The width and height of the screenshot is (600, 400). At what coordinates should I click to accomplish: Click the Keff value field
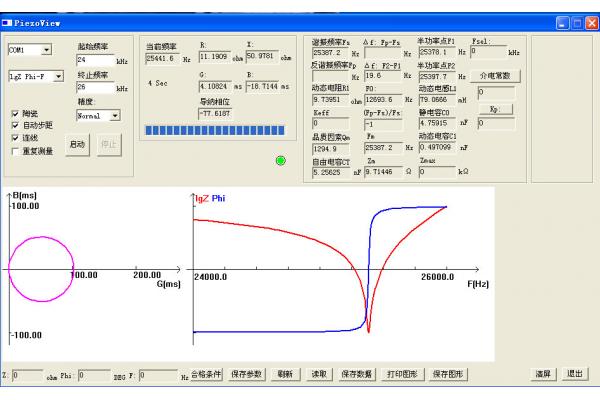click(330, 123)
